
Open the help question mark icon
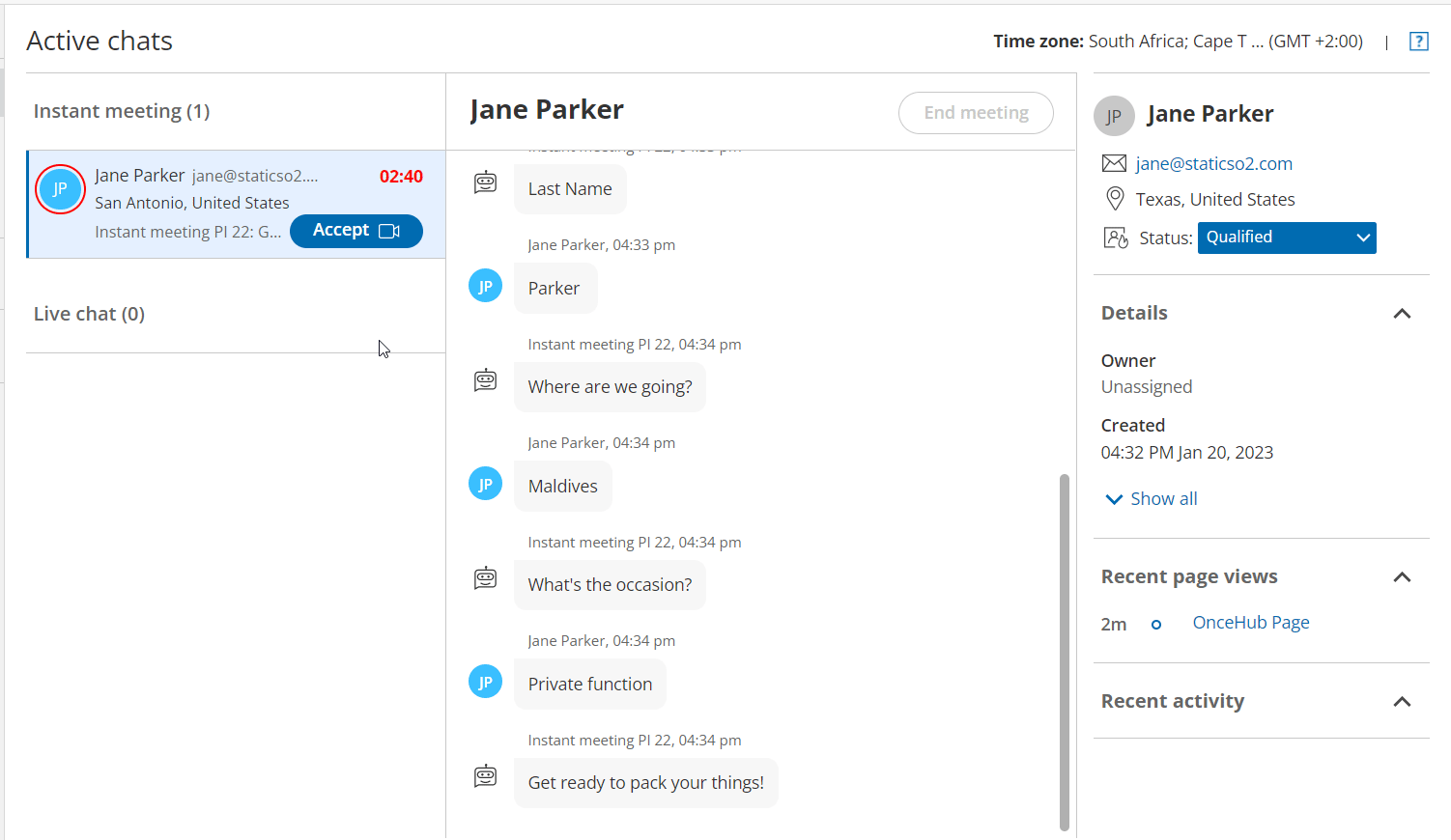tap(1418, 42)
